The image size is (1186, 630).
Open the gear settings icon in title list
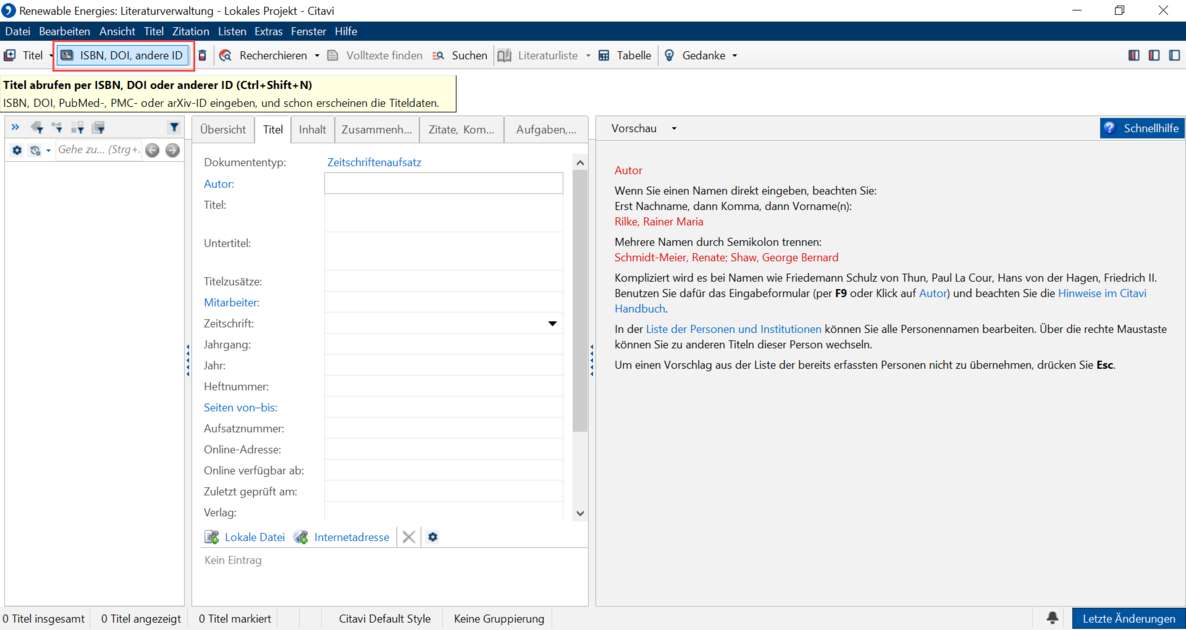(x=17, y=150)
